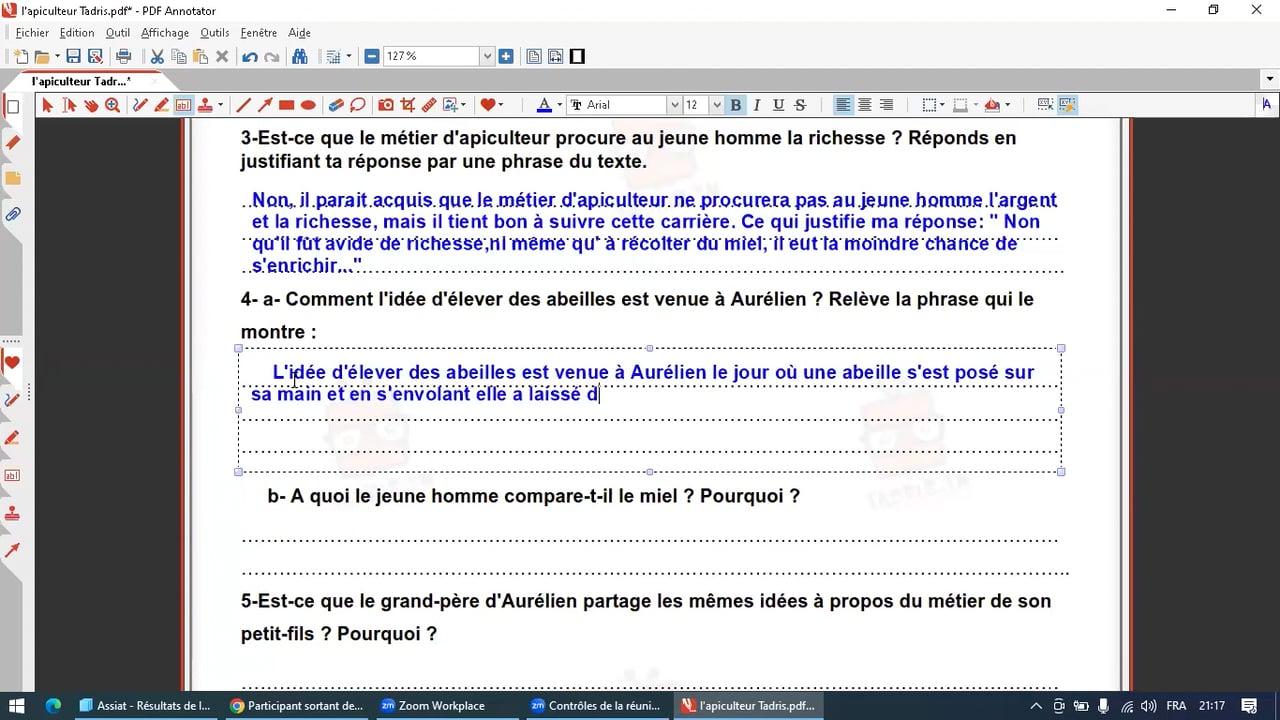Select the Line drawing tool

[x=243, y=105]
